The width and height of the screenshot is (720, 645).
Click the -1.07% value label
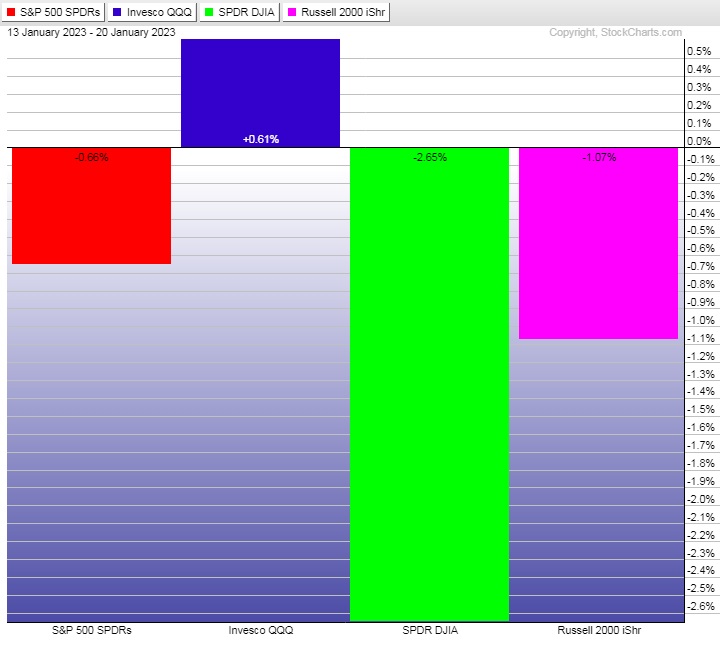point(599,157)
